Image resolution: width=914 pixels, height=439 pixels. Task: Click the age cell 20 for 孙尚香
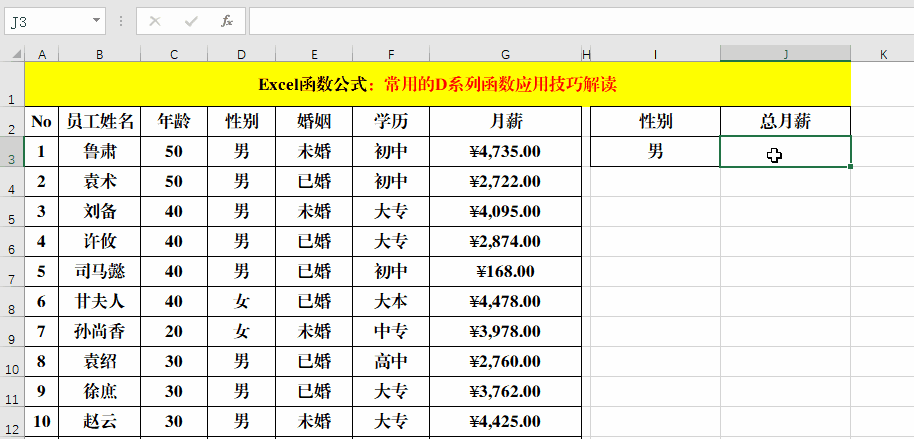coord(174,332)
